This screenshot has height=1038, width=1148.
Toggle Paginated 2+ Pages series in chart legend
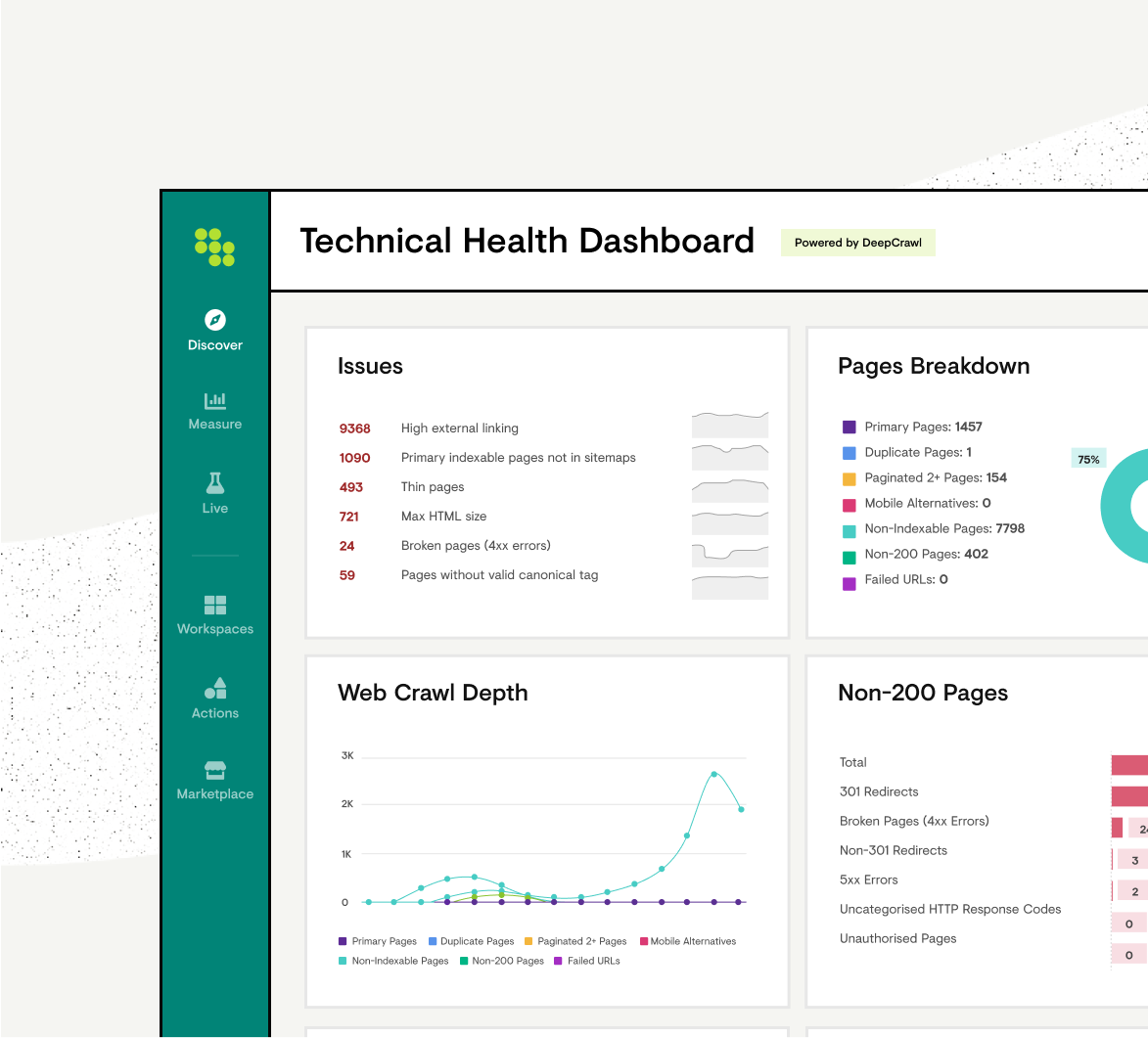click(x=576, y=941)
